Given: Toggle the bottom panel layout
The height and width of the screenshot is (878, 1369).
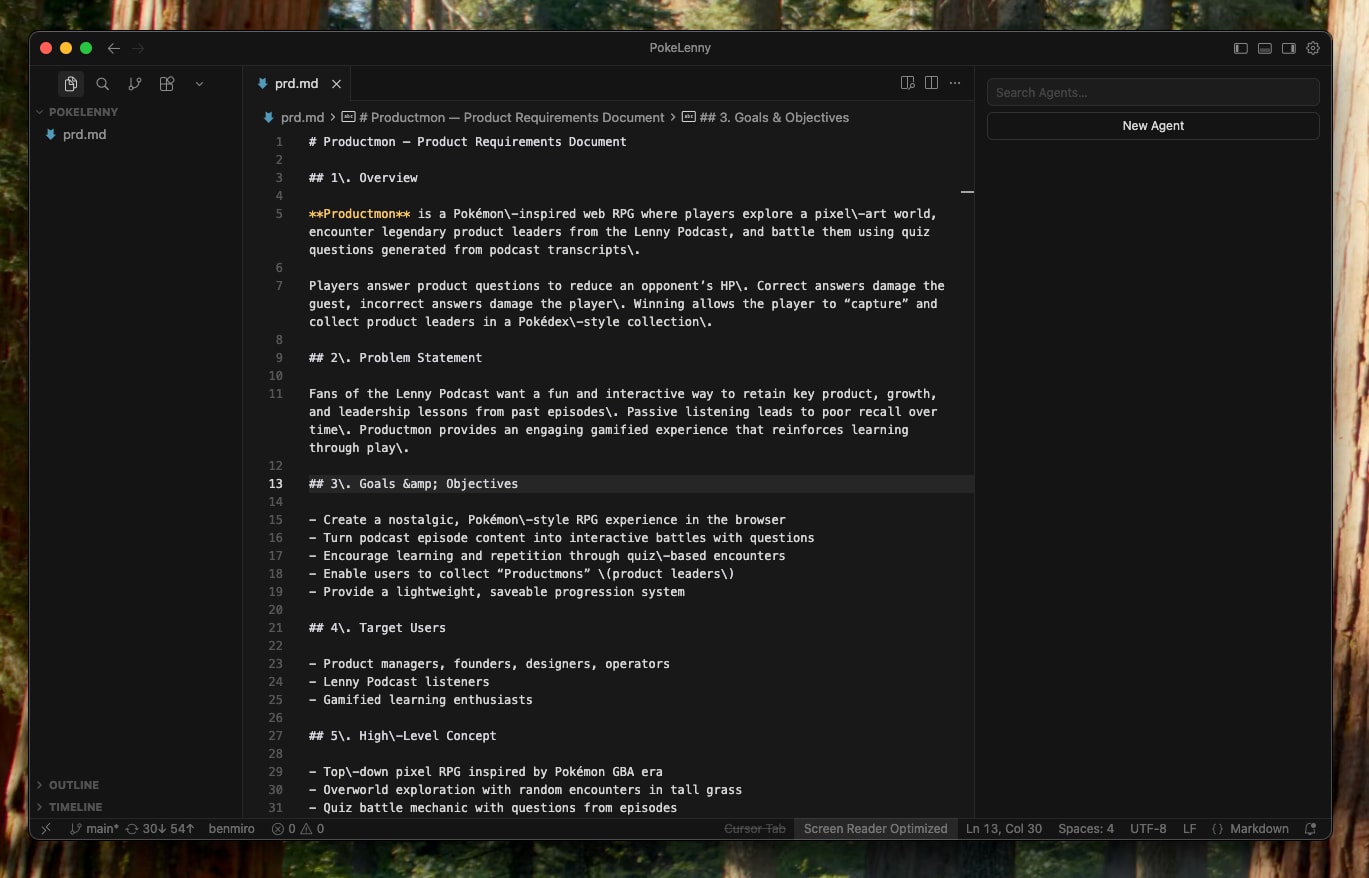Looking at the screenshot, I should point(1265,48).
